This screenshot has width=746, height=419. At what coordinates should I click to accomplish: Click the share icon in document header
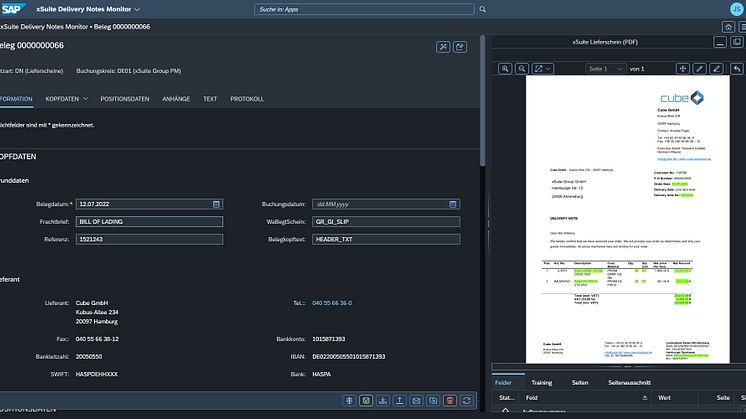point(460,46)
